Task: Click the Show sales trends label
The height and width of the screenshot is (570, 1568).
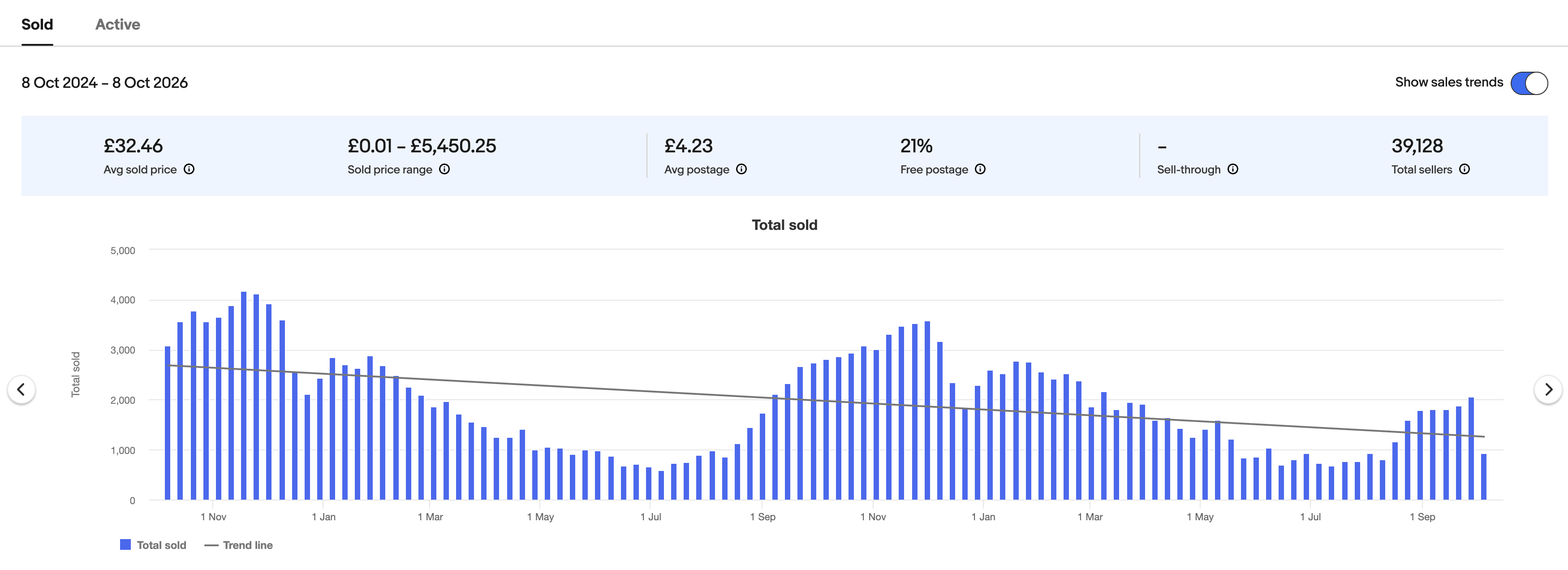Action: (1449, 82)
